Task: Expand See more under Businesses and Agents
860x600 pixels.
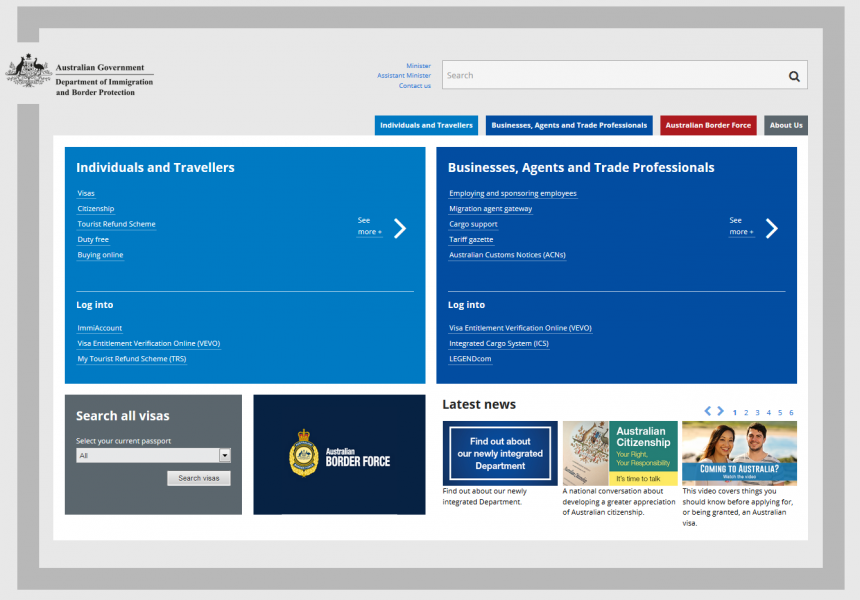Action: point(741,226)
